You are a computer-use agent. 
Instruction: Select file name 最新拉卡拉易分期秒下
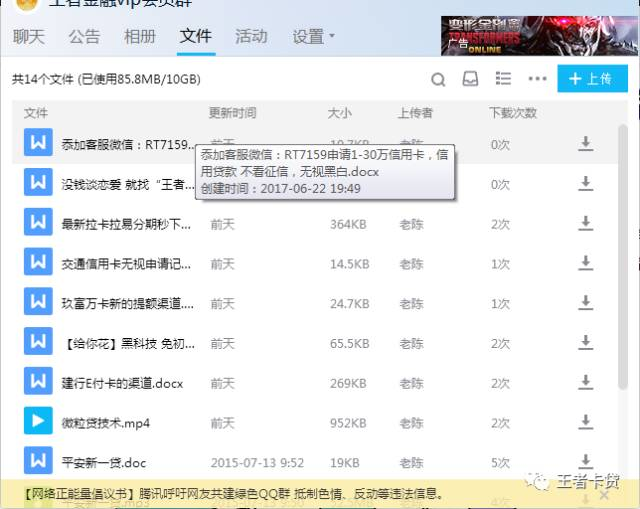pos(126,224)
